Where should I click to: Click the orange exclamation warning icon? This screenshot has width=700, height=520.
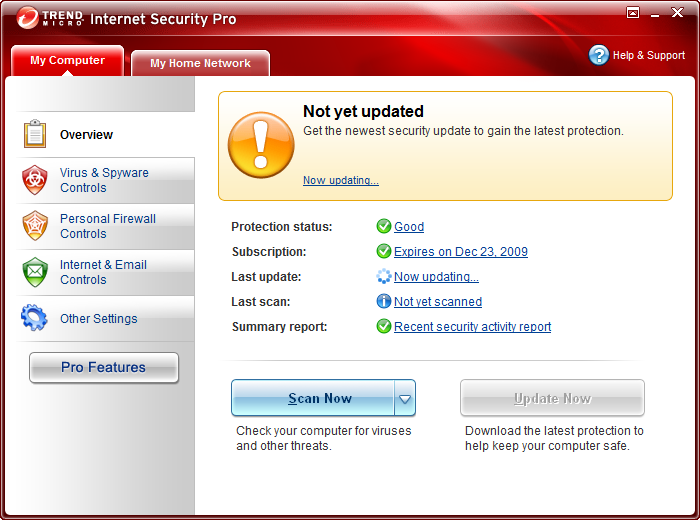[261, 145]
